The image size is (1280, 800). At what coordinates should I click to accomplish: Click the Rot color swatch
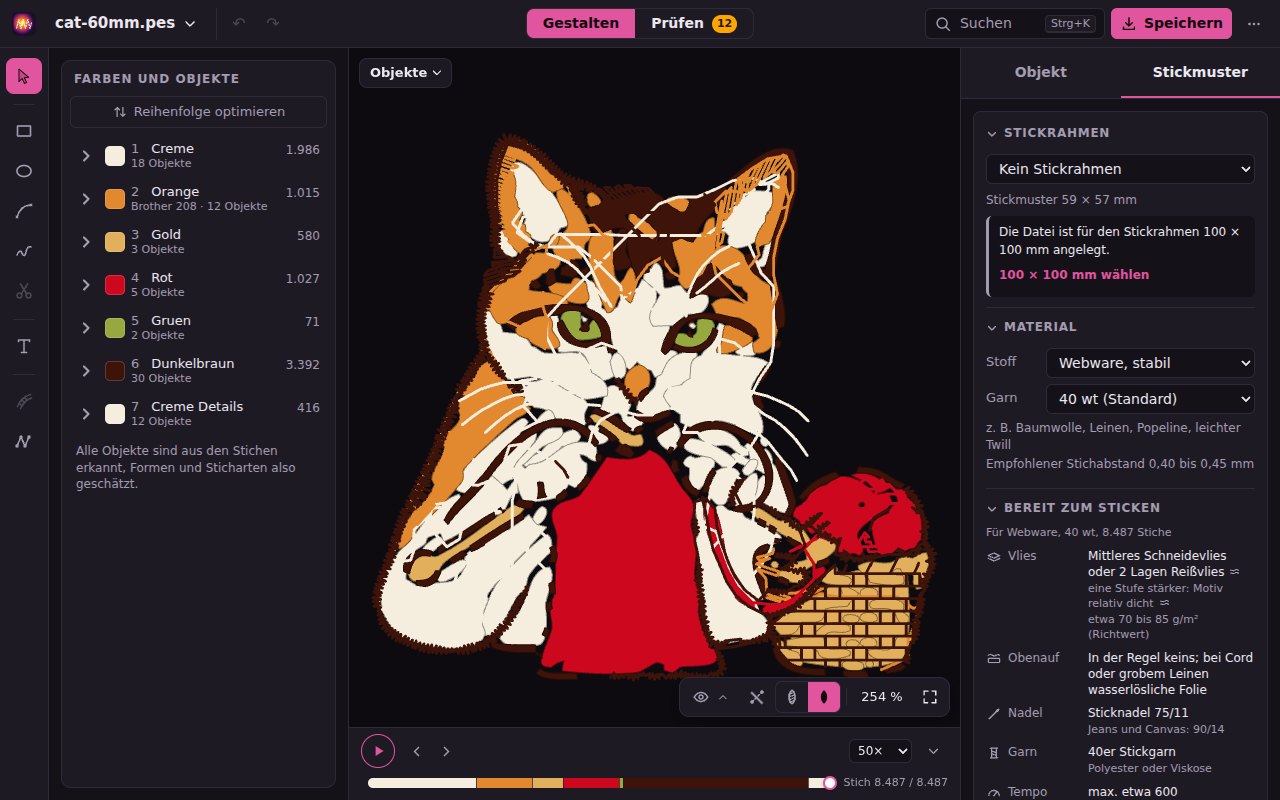115,284
